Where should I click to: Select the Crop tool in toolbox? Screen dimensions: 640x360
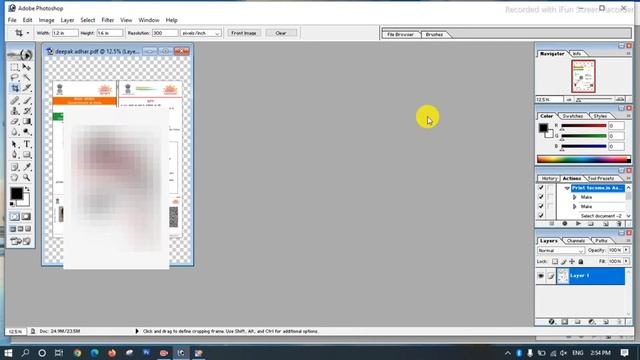15,88
